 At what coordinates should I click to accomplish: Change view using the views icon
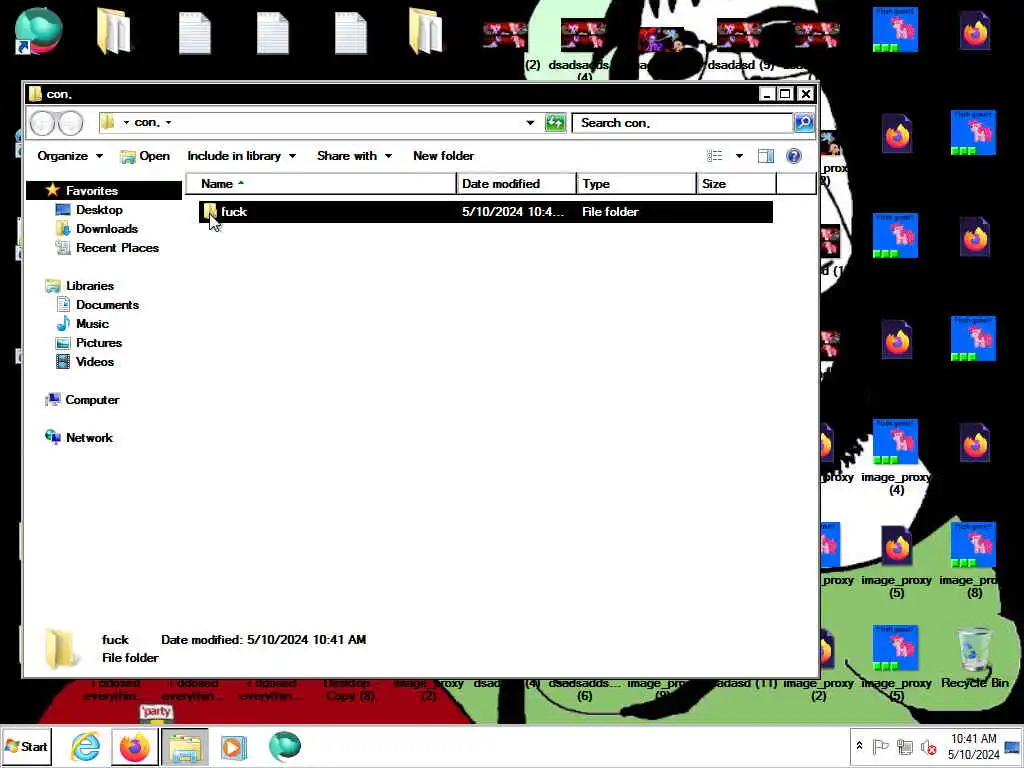coord(714,156)
